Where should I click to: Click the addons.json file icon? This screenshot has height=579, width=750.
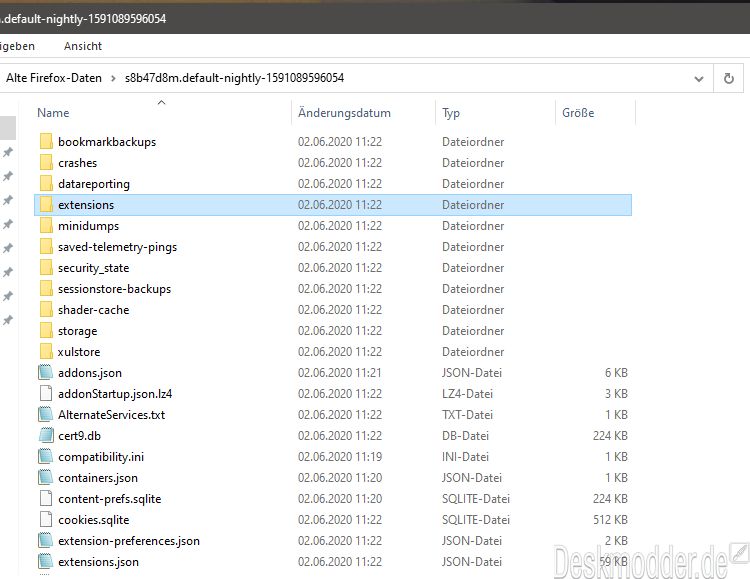45,372
